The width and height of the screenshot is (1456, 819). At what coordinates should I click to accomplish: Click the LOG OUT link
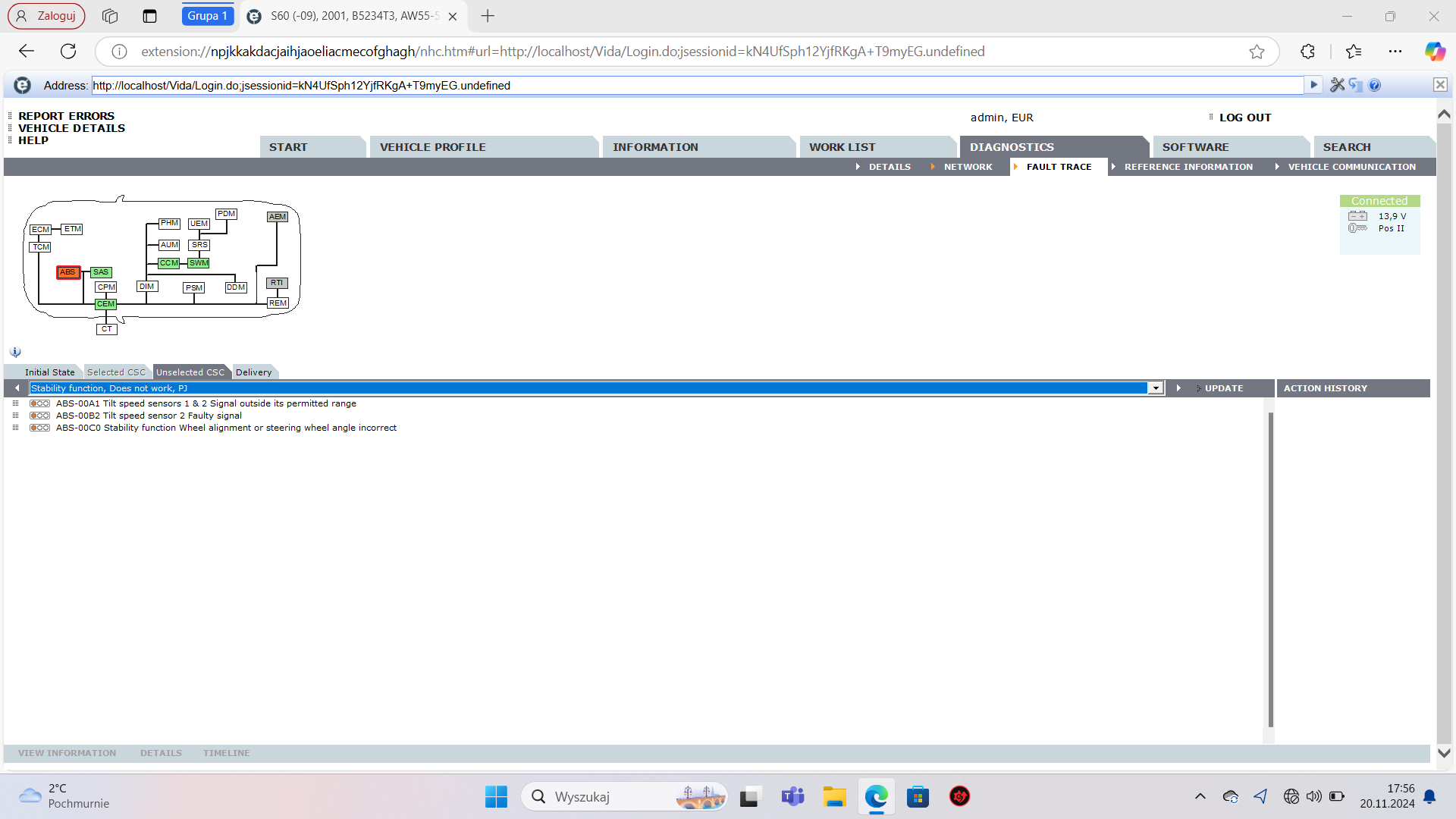[1244, 118]
